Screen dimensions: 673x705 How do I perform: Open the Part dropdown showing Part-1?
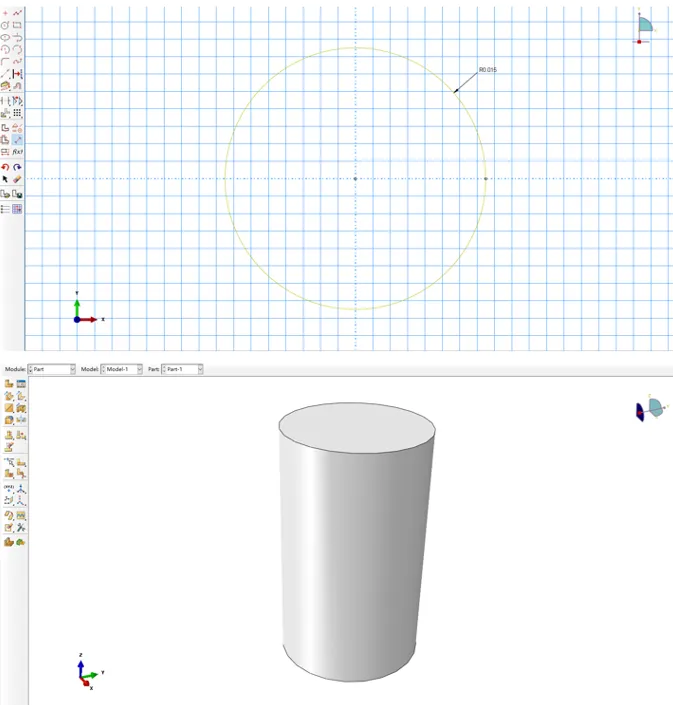pyautogui.click(x=182, y=369)
